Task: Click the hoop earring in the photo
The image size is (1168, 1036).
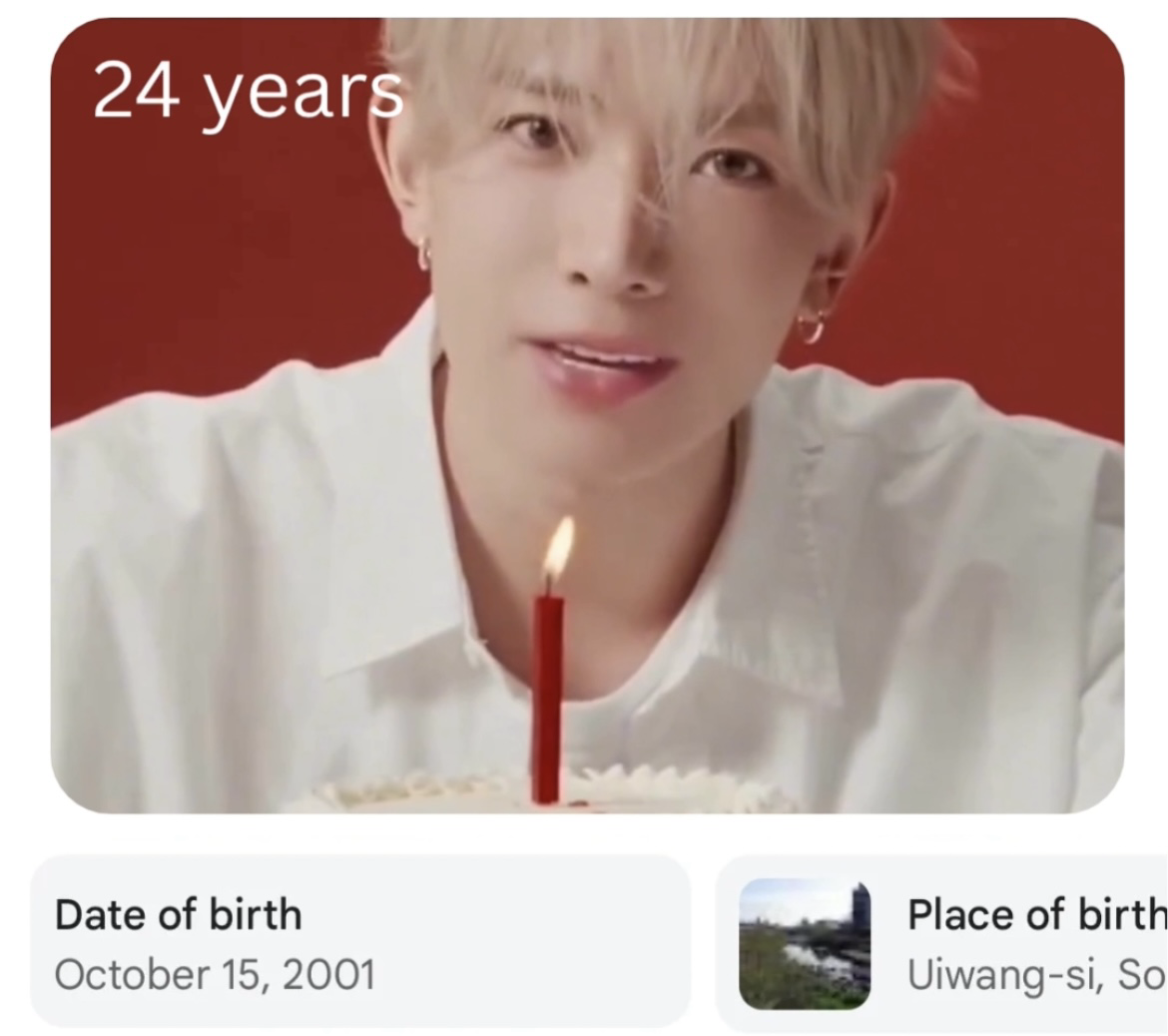Action: pos(811,327)
